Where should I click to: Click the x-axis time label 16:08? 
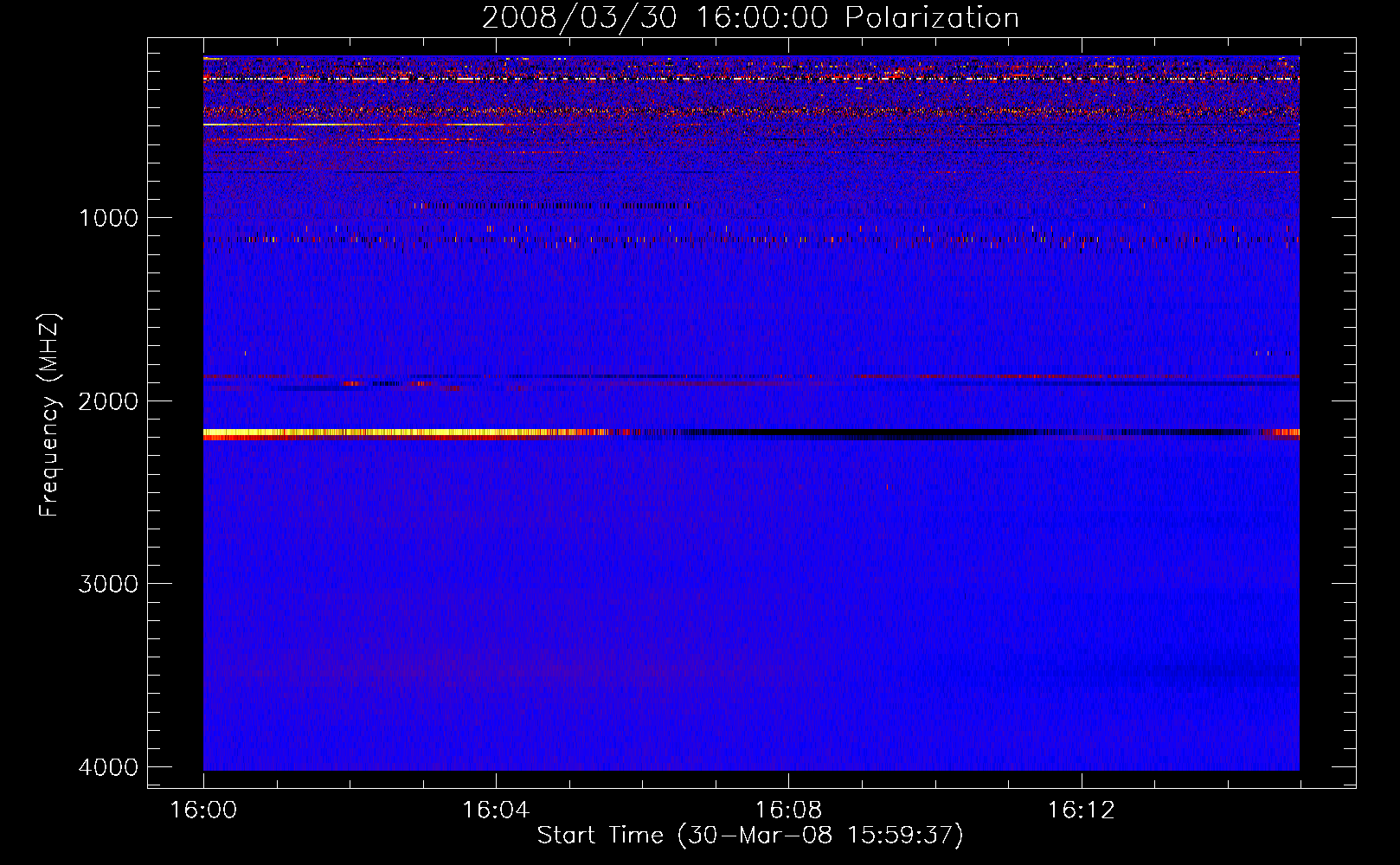[x=788, y=811]
